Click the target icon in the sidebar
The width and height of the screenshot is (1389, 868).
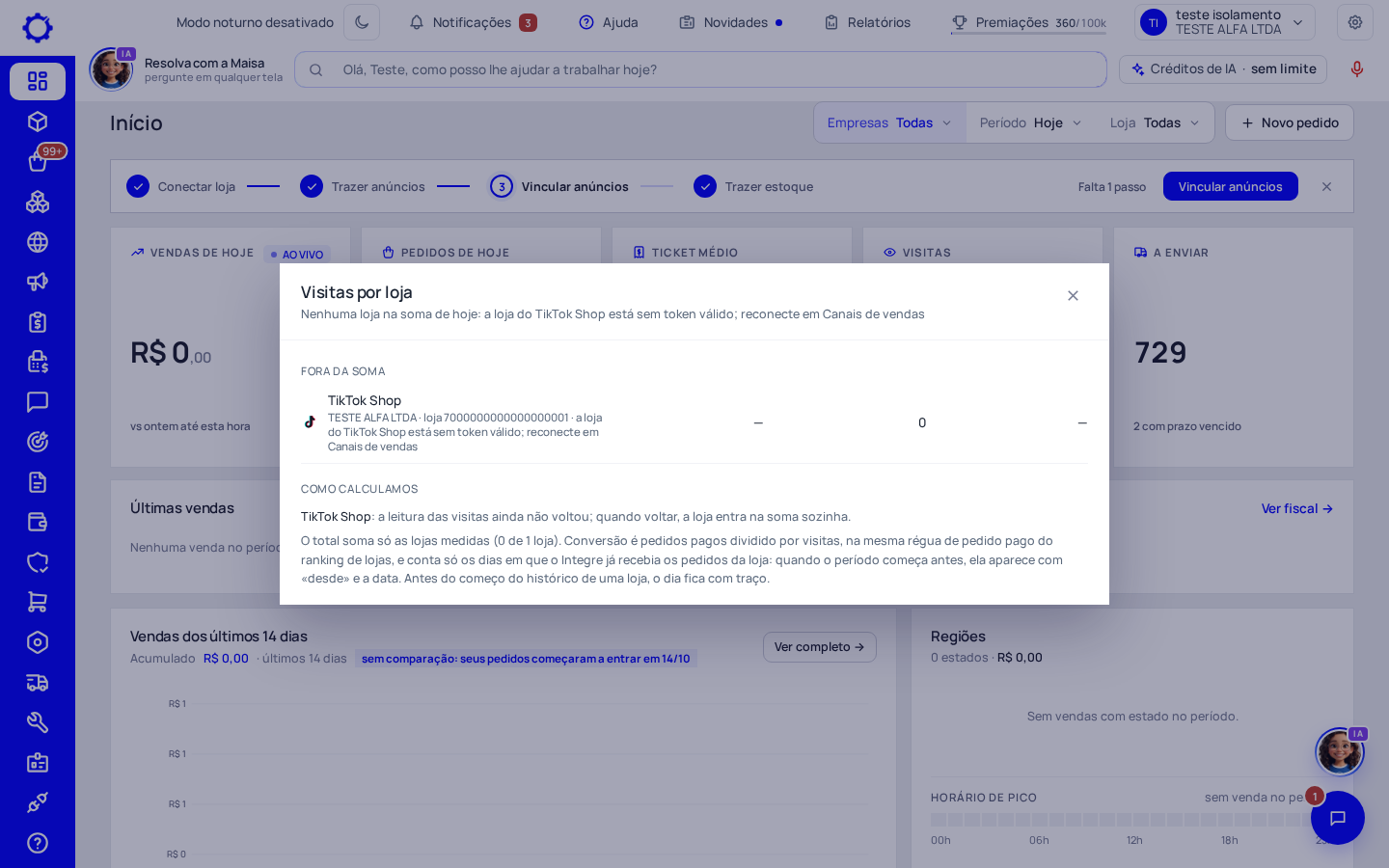[x=38, y=442]
